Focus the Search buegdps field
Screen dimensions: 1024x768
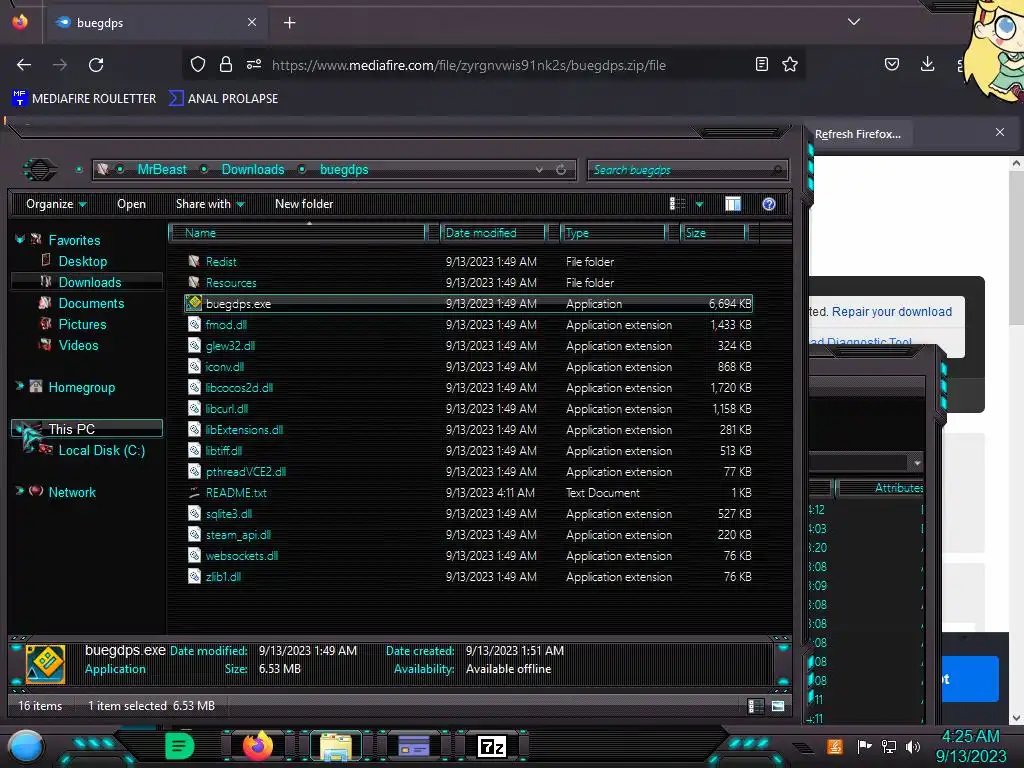(x=688, y=170)
